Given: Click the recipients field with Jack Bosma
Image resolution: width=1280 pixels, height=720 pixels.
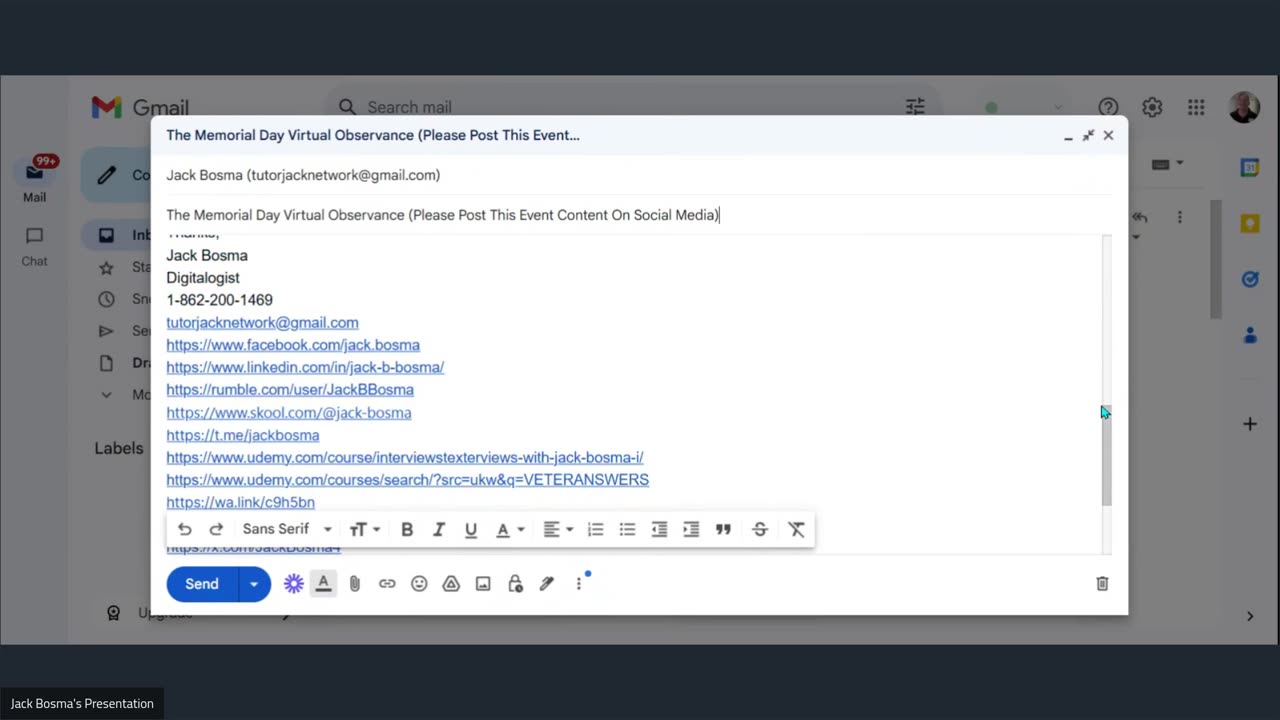Looking at the screenshot, I should tap(639, 175).
